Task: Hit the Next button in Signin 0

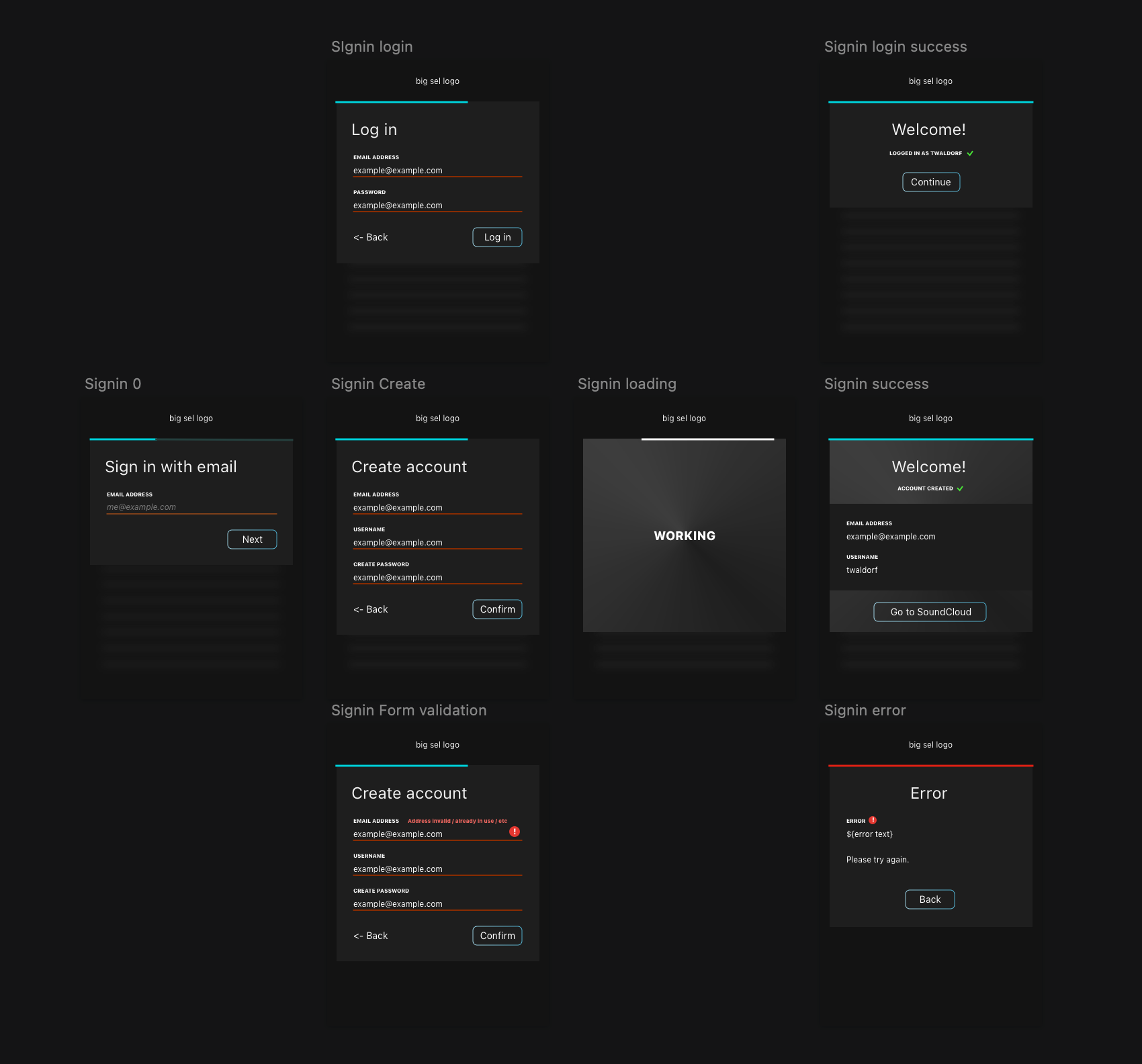Action: pos(252,539)
